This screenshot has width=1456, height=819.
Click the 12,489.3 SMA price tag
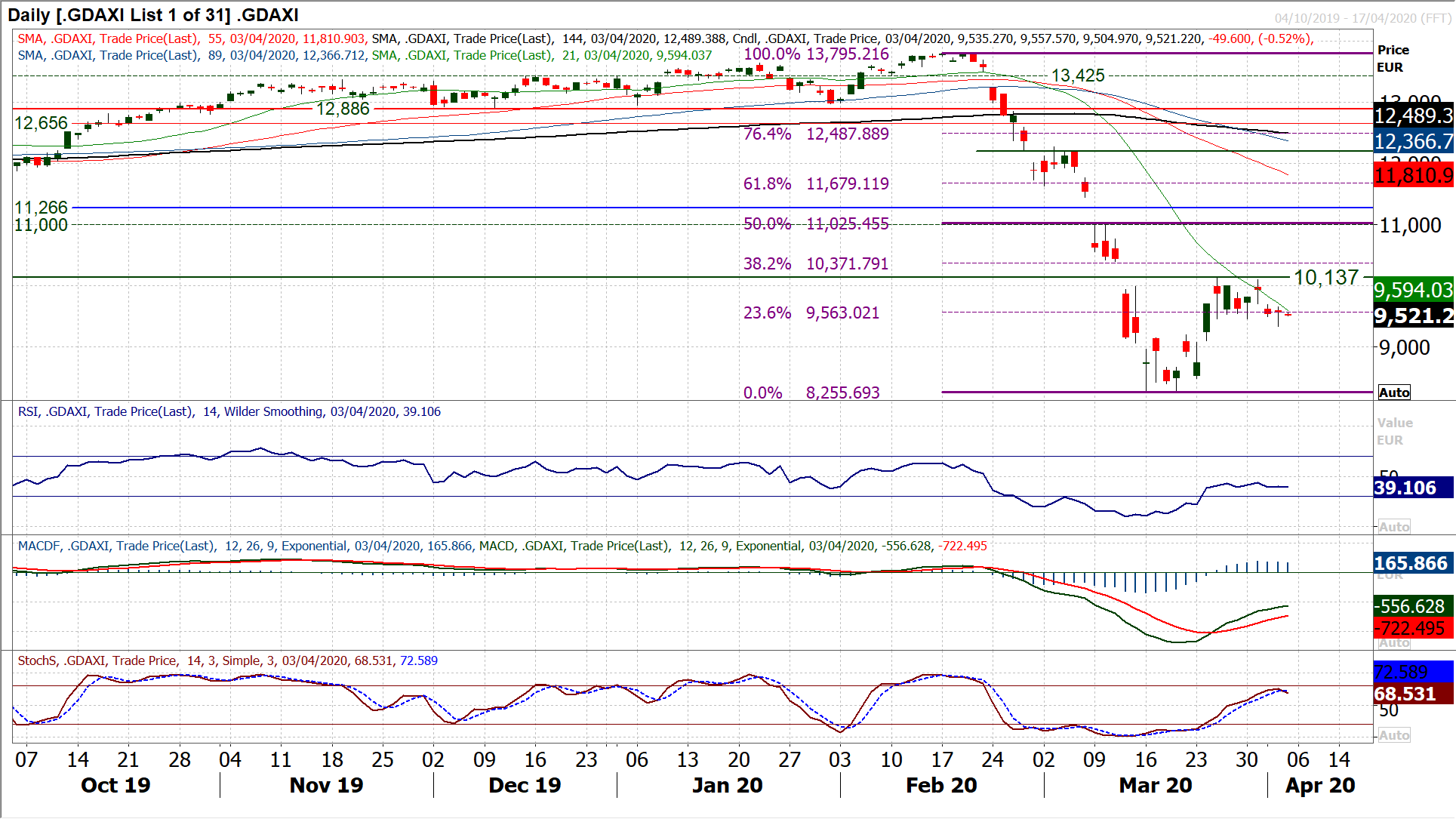[x=1413, y=115]
